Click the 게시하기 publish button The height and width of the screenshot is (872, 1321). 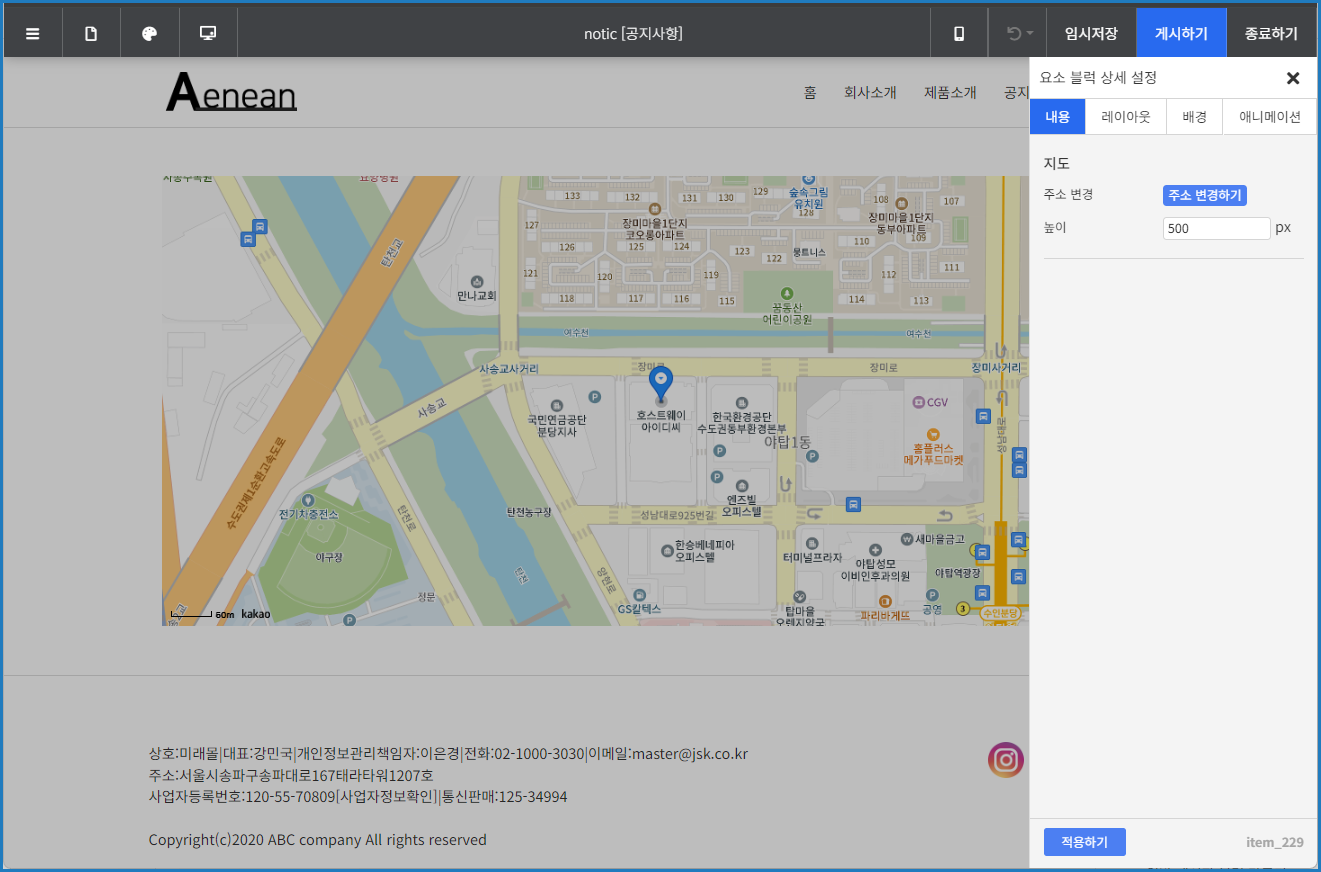click(1181, 33)
